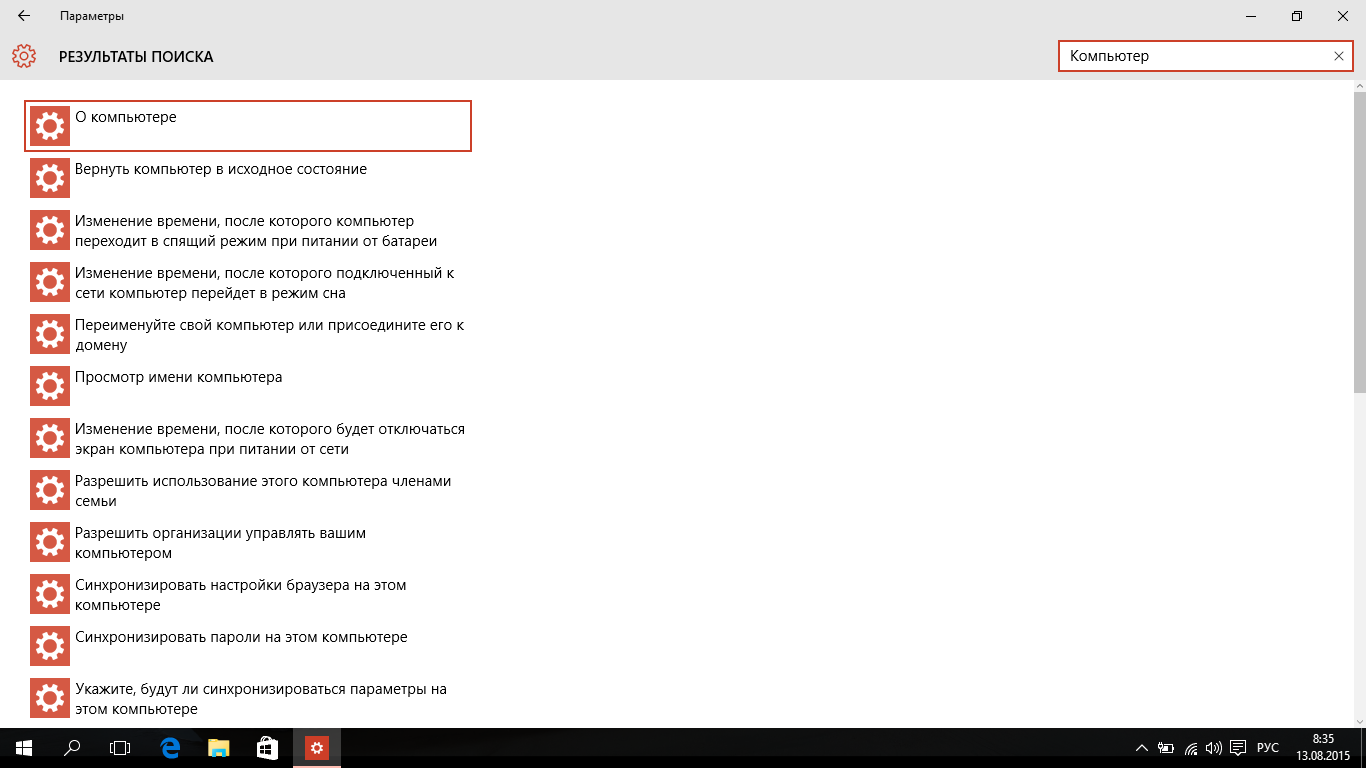
Task: Click the battery tray icon
Action: click(1166, 748)
